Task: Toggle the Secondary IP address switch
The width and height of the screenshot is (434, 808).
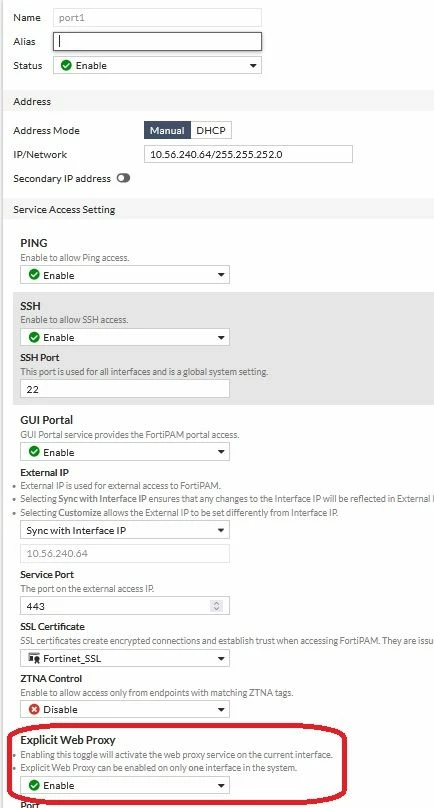Action: pyautogui.click(x=123, y=178)
